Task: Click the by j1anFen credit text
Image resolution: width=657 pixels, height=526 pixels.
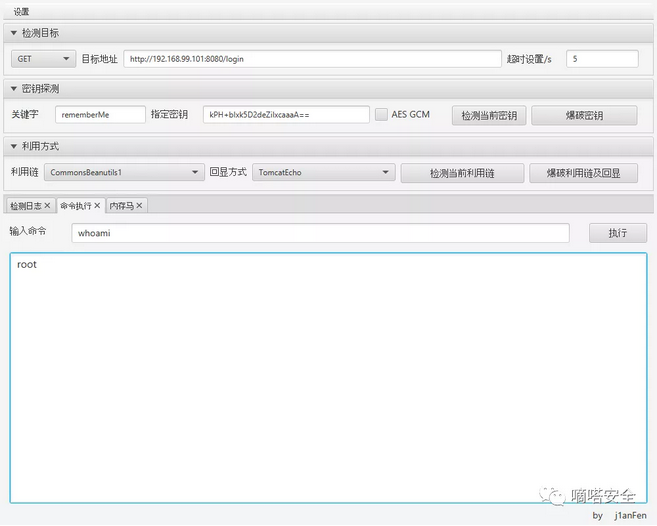Action: [620, 516]
